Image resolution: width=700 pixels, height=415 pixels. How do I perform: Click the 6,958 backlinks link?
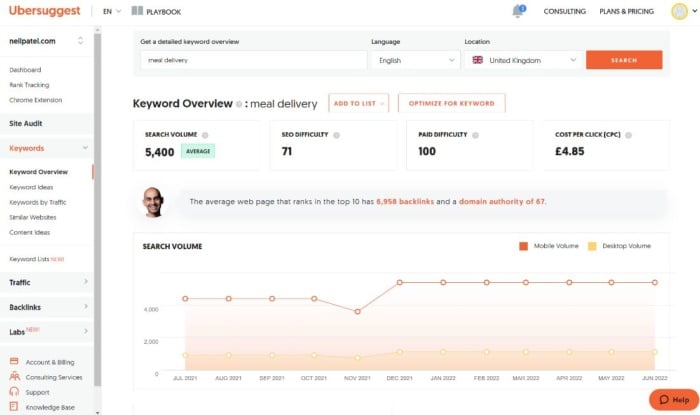coord(405,202)
